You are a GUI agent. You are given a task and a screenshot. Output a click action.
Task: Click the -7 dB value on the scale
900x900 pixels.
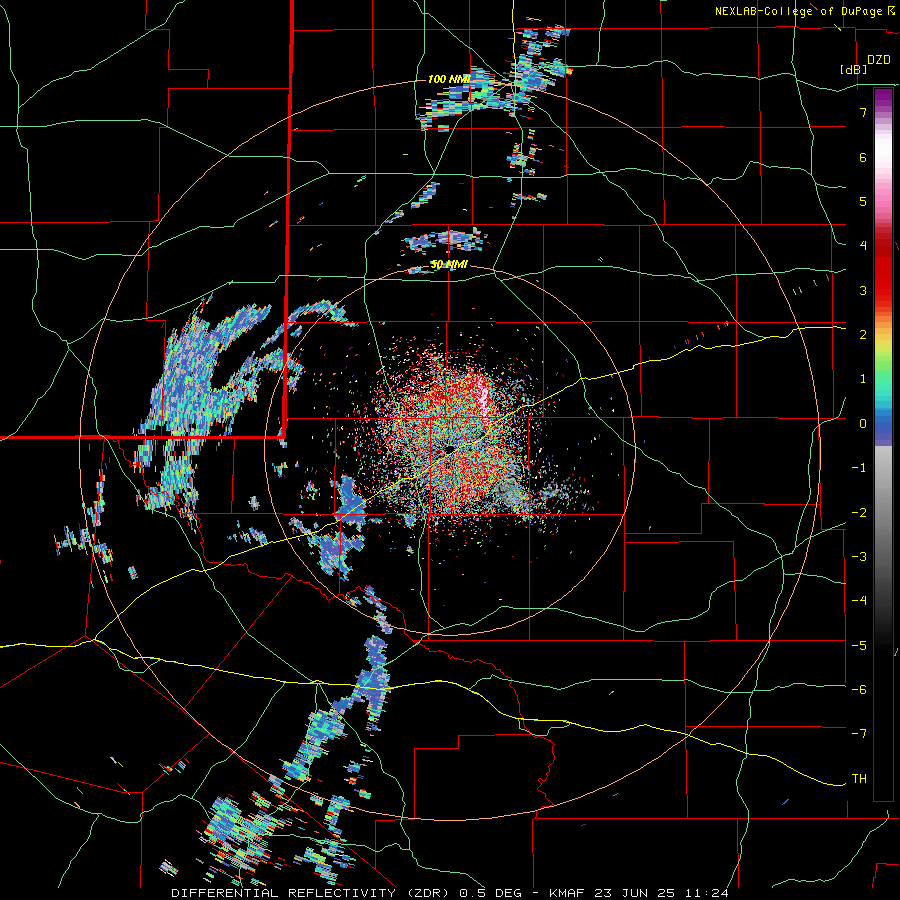[x=859, y=734]
